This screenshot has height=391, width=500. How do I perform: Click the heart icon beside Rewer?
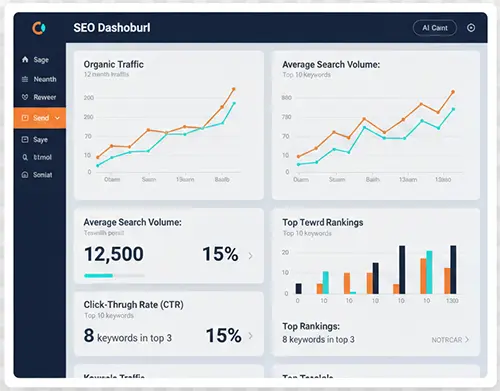(25, 97)
